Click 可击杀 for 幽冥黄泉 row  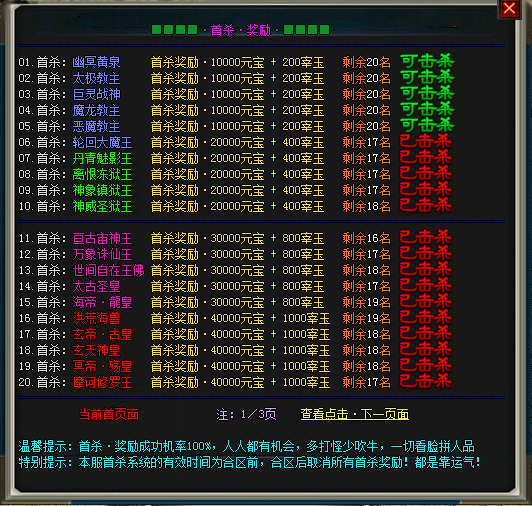(427, 62)
